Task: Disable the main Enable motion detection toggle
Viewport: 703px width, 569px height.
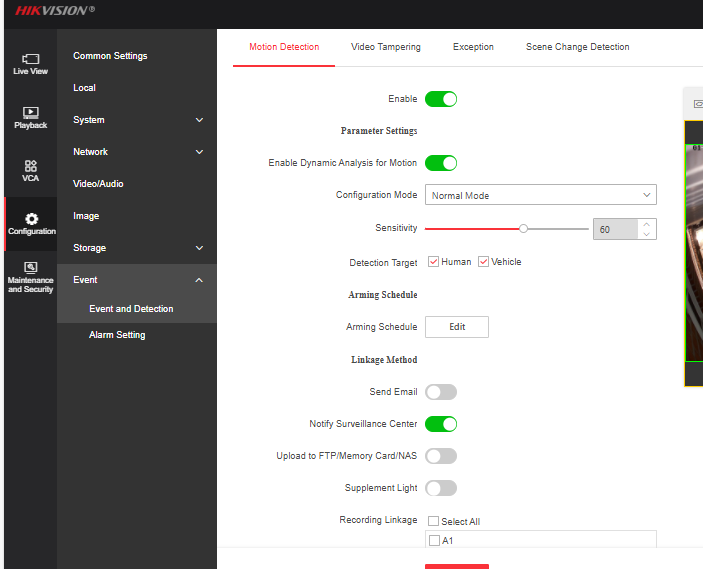Action: point(440,99)
